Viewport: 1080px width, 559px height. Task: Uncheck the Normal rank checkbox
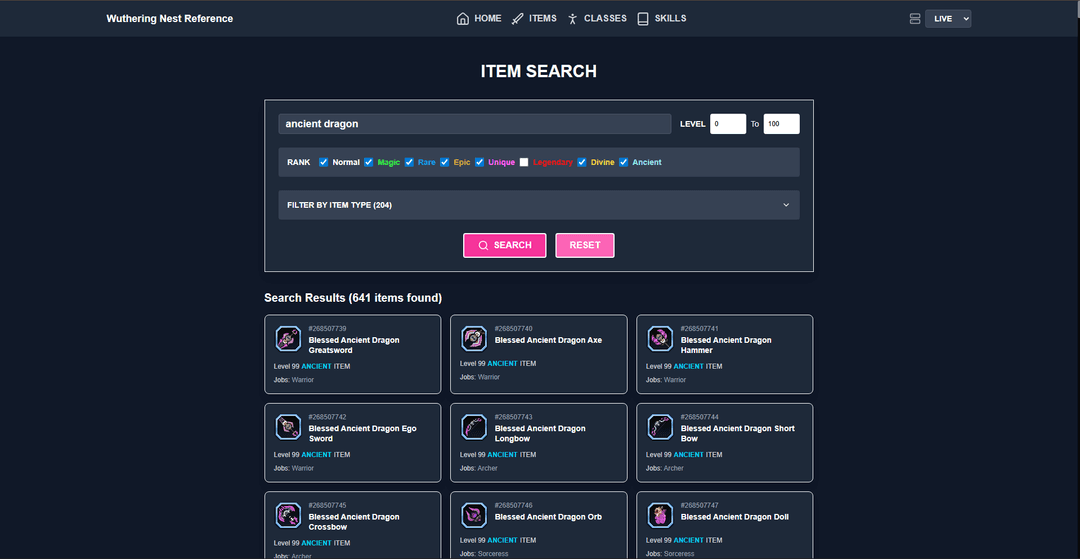(324, 162)
